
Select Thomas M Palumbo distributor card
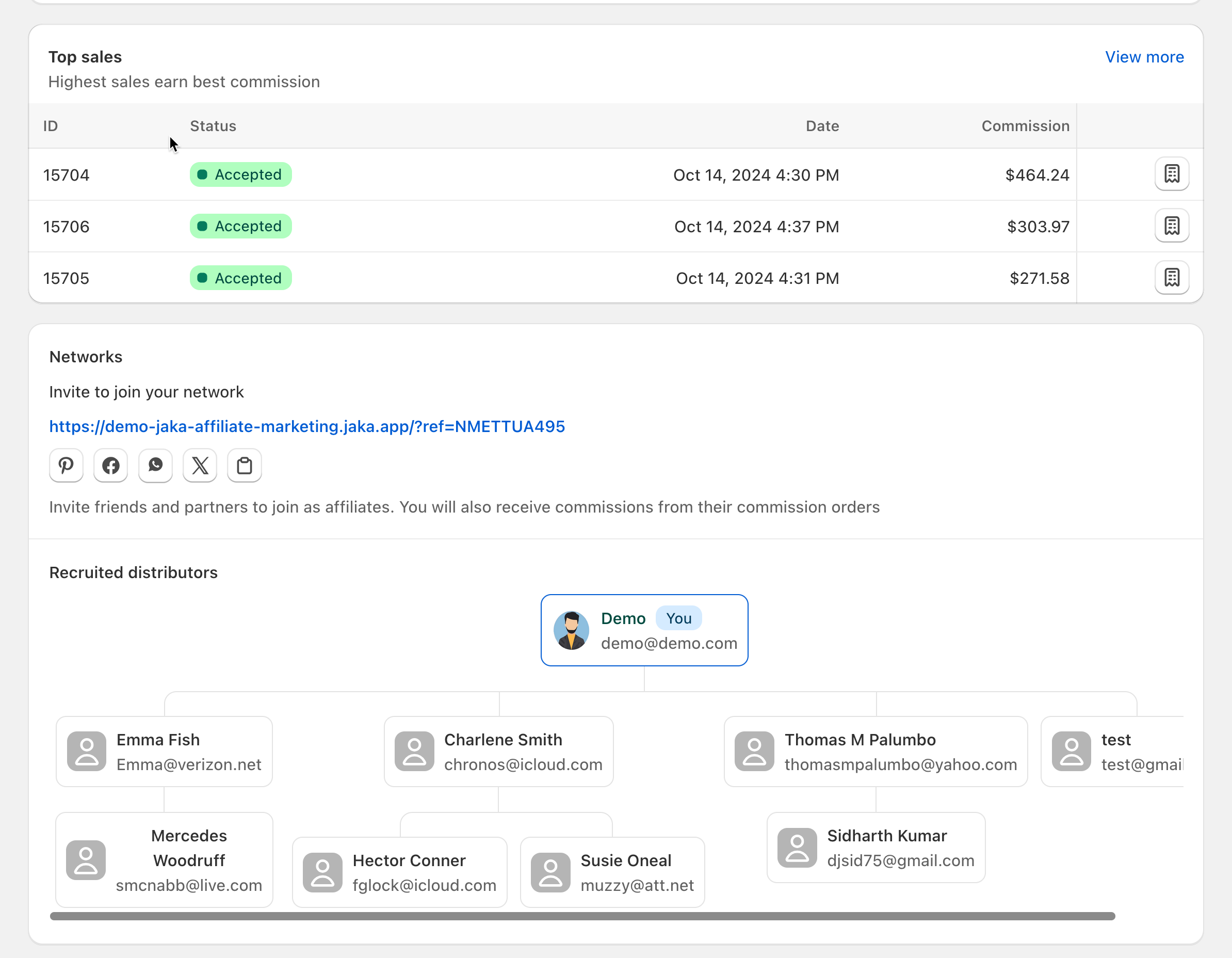click(876, 752)
